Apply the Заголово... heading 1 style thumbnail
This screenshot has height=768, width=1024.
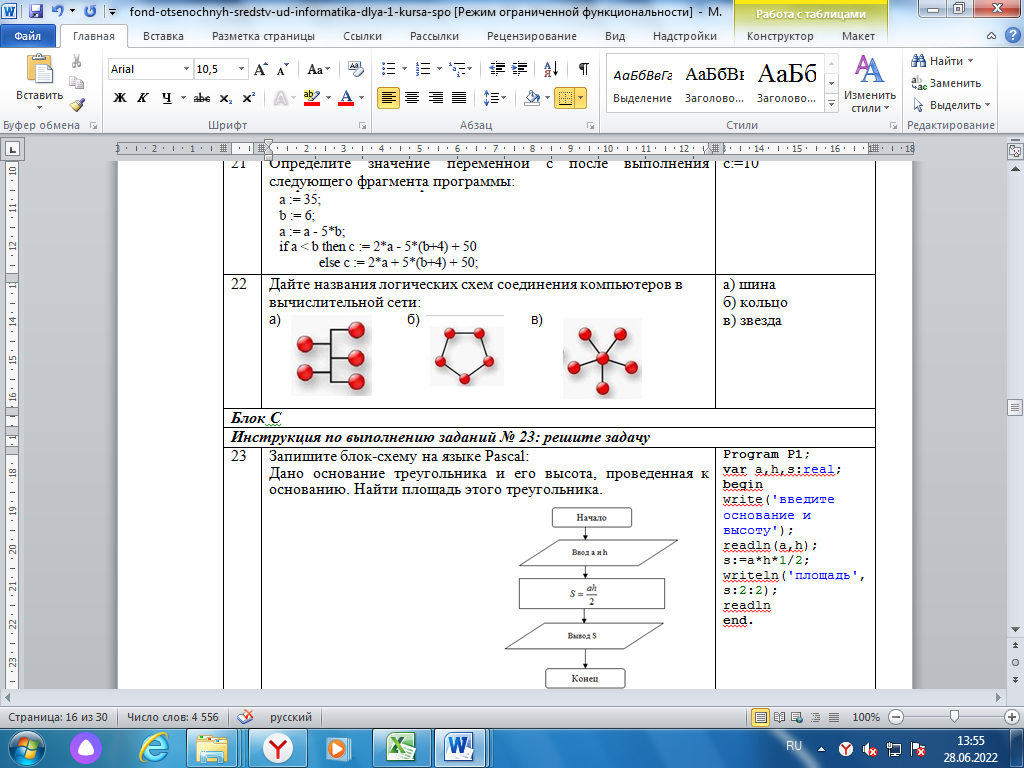714,81
